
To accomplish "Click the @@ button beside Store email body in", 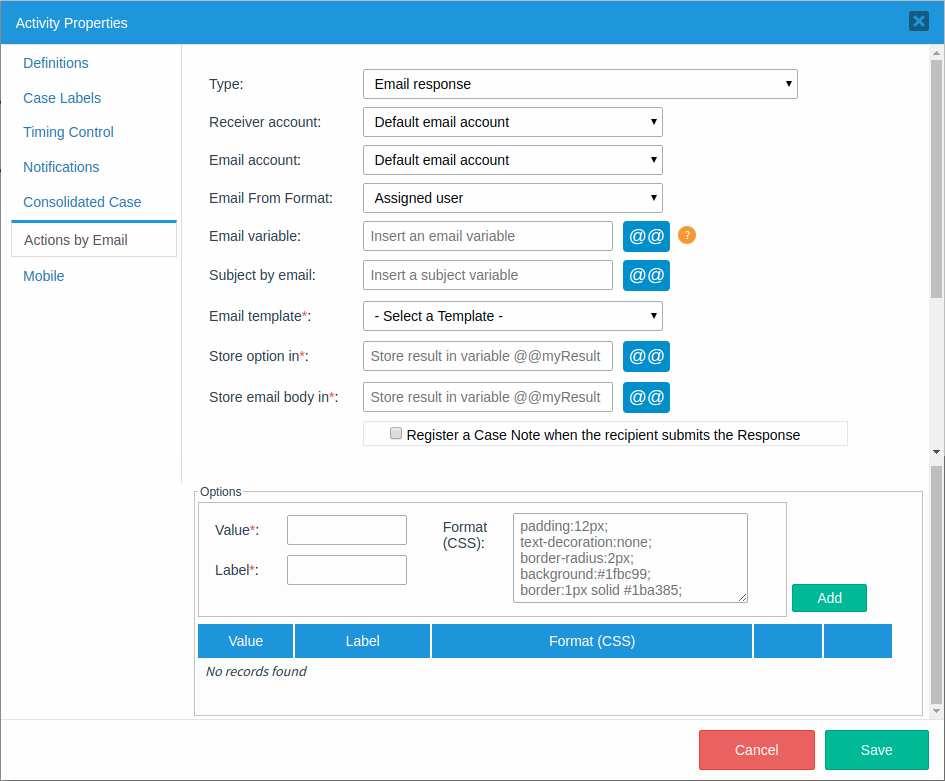I will tap(646, 397).
